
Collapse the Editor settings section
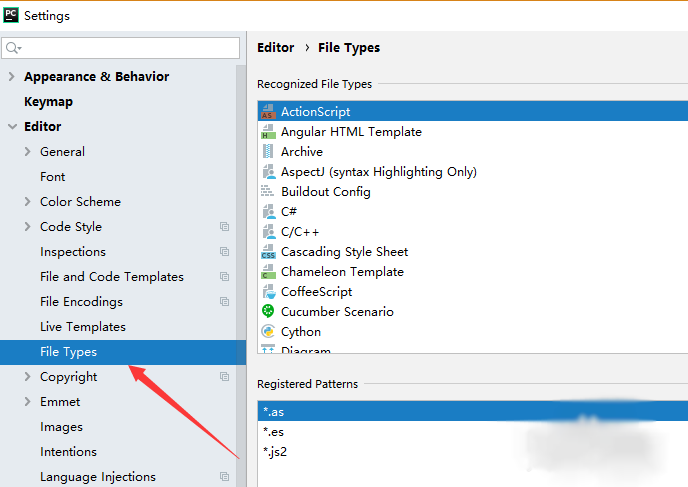coord(11,127)
